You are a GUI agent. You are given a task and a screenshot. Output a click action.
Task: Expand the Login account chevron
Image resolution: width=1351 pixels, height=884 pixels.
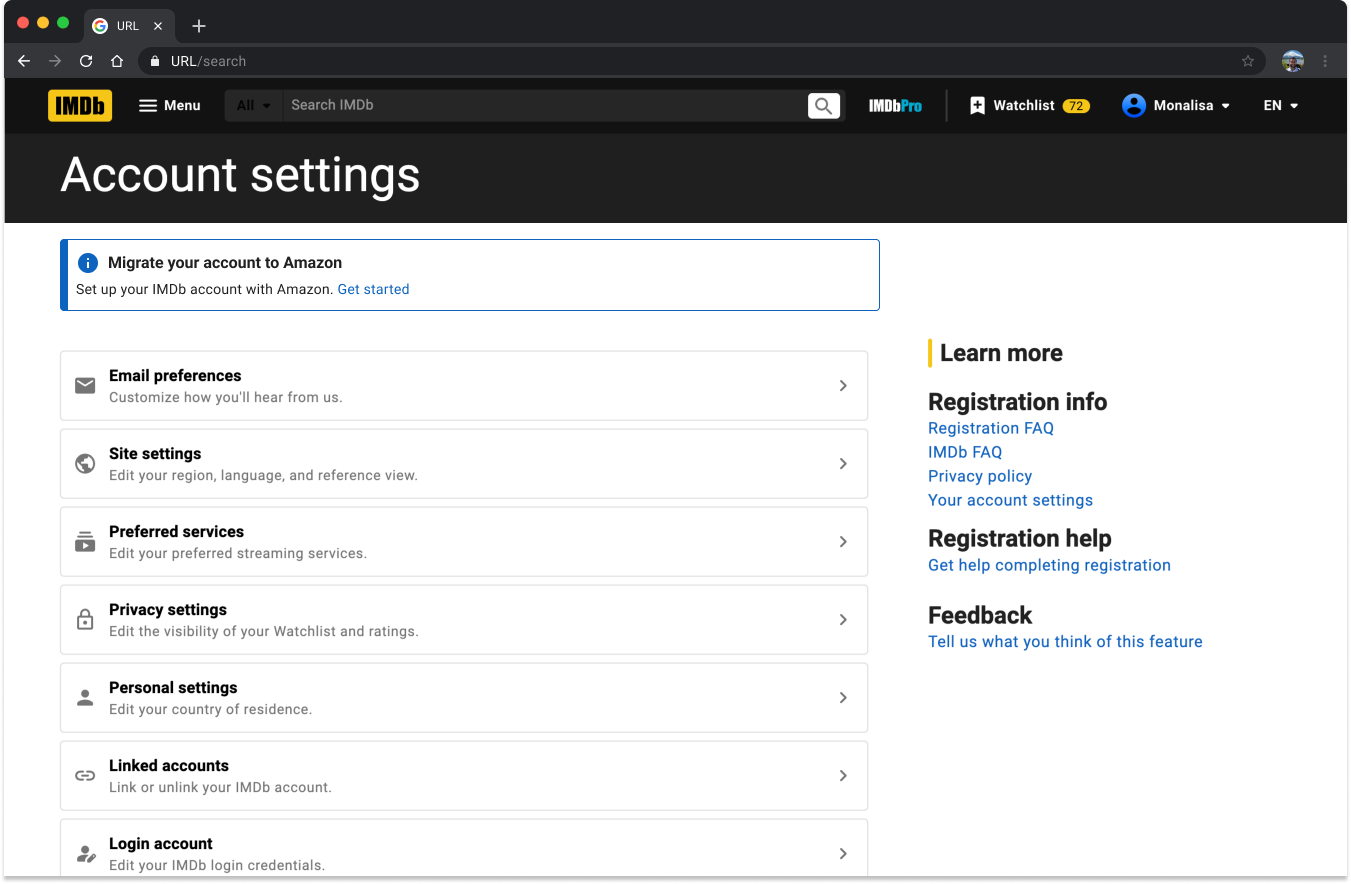pos(843,853)
